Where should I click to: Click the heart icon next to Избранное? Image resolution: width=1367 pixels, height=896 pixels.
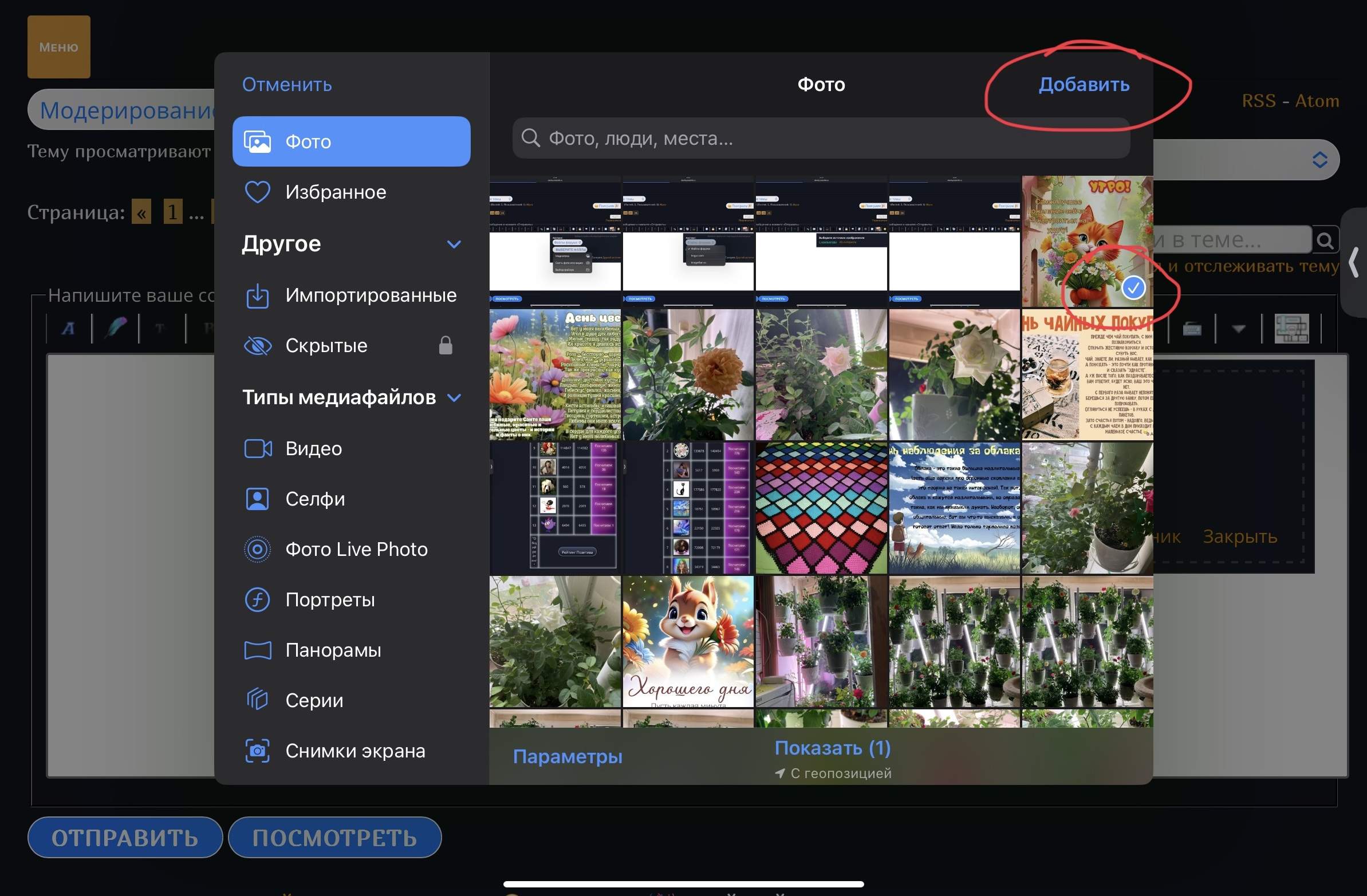(x=257, y=192)
